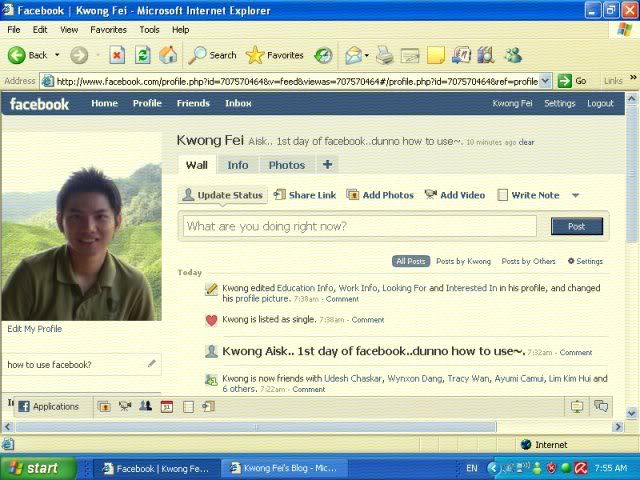640x480 pixels.
Task: Click the Research books toolbar icon
Action: 486,55
